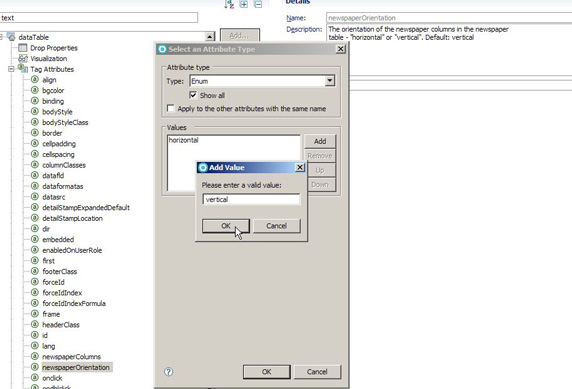Click the Visualization icon
This screenshot has width=572, height=389.
click(23, 58)
